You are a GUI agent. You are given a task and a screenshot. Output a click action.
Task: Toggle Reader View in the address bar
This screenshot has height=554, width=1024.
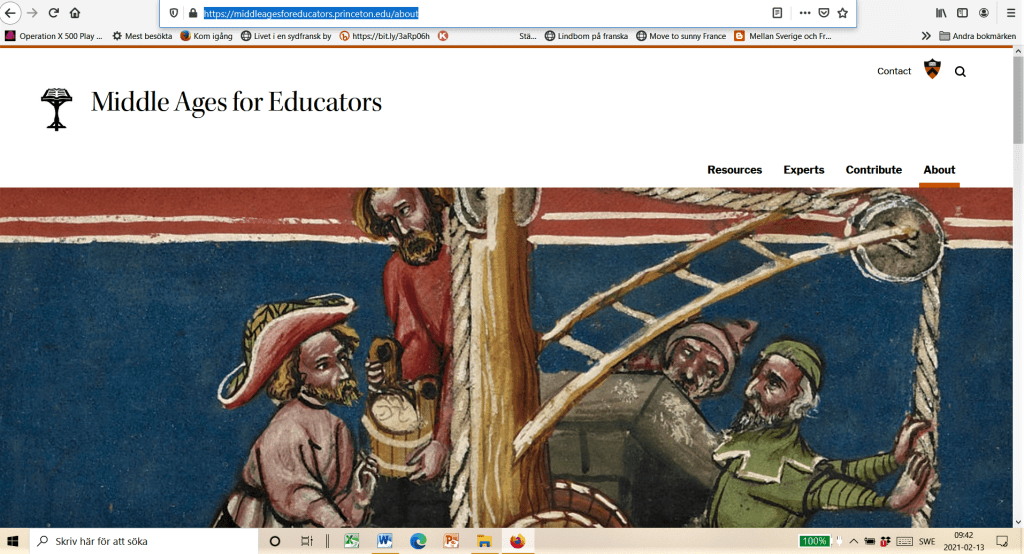coord(777,13)
